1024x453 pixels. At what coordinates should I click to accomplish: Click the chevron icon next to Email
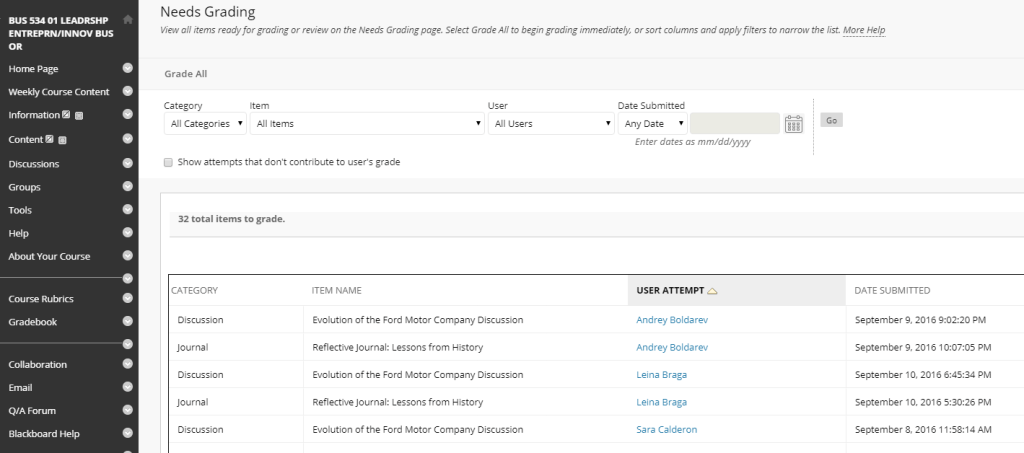pyautogui.click(x=127, y=387)
